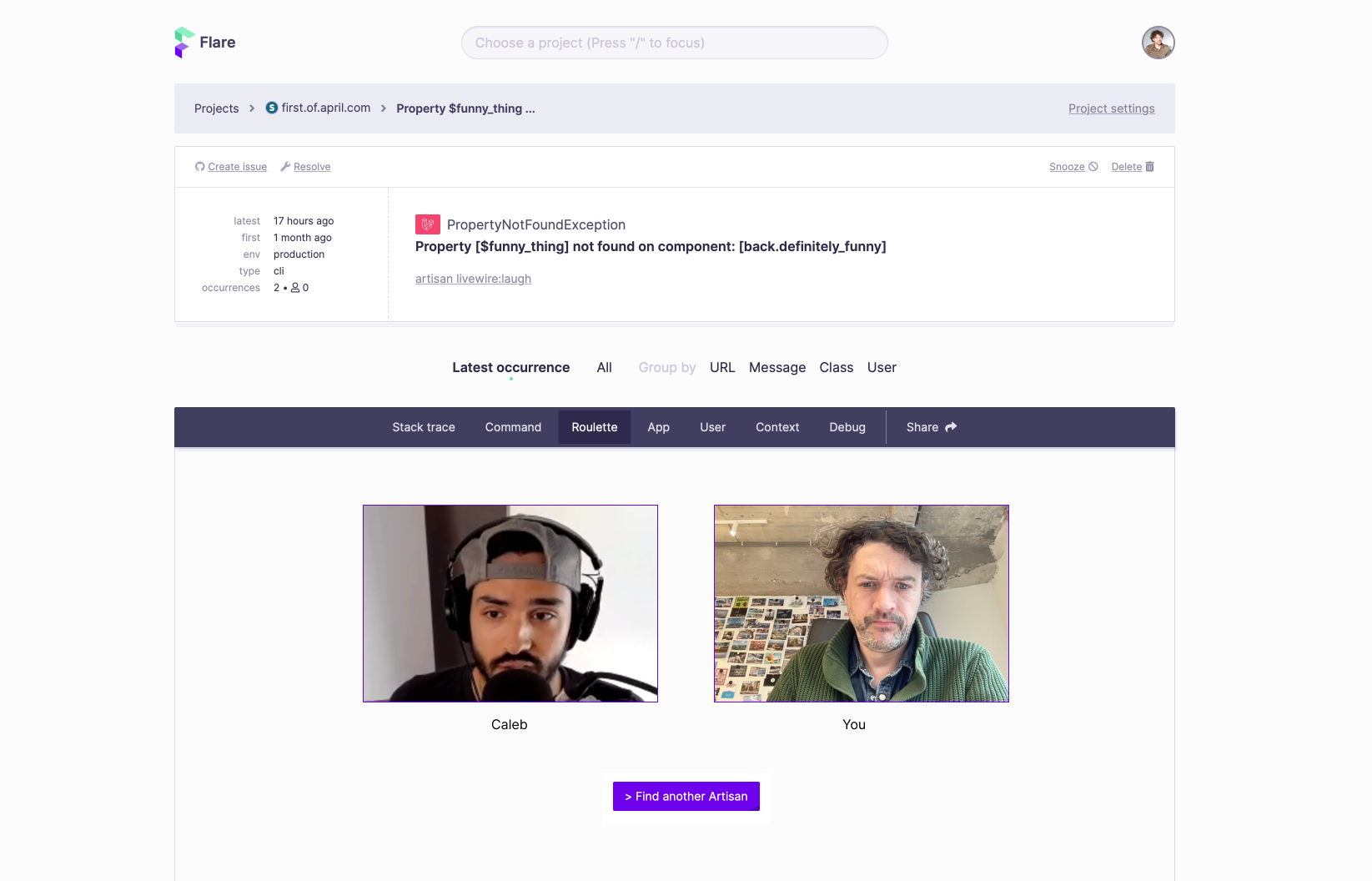Click the trash icon beside Delete
This screenshot has height=881, width=1372.
[1149, 167]
